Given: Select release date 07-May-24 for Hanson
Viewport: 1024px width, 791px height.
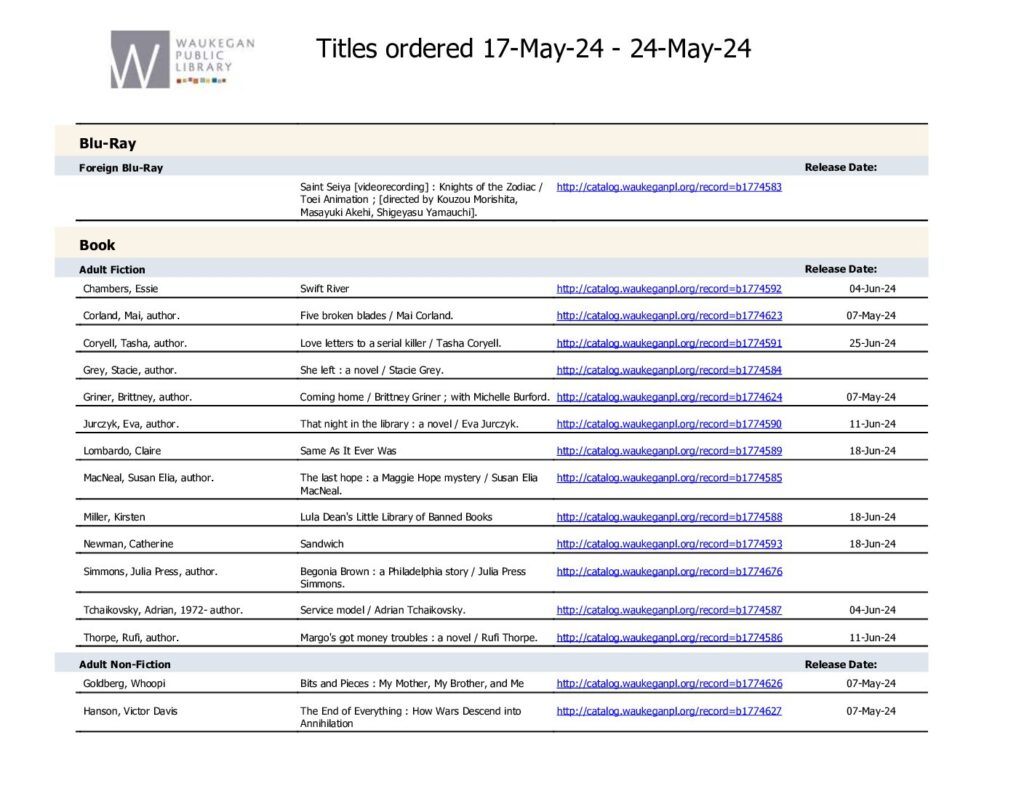Looking at the screenshot, I should tap(871, 711).
